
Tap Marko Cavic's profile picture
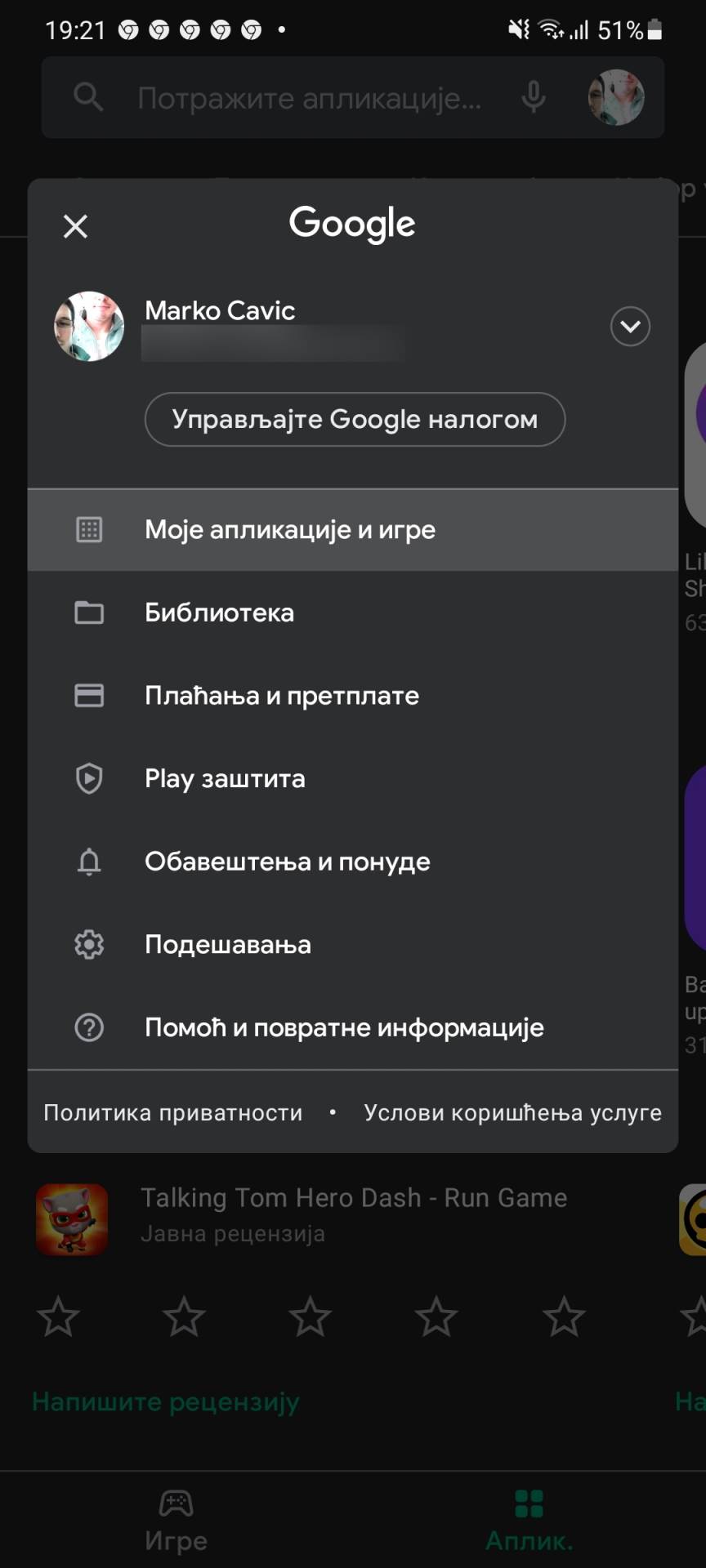click(x=89, y=326)
